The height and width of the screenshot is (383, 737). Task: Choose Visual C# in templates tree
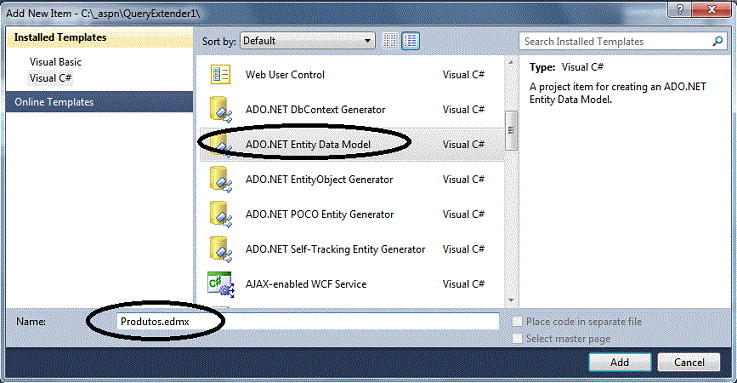(50, 78)
